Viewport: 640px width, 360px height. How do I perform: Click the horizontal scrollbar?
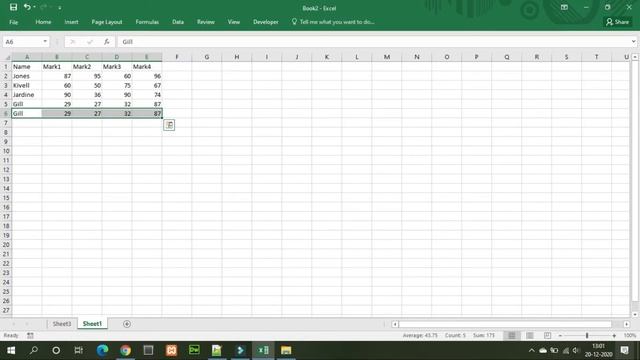click(505, 324)
